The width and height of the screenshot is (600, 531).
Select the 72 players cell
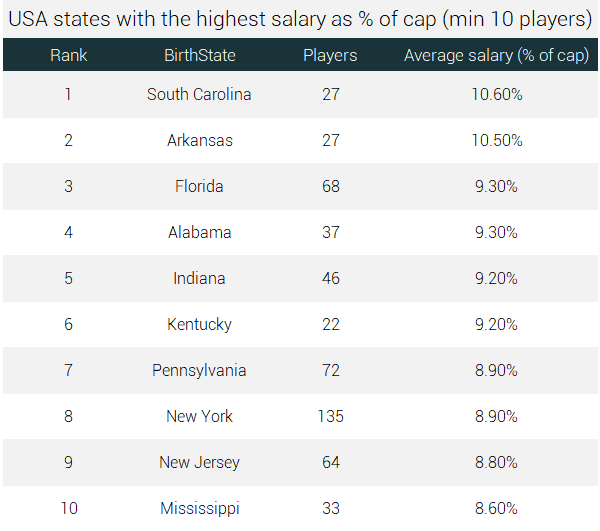[330, 370]
